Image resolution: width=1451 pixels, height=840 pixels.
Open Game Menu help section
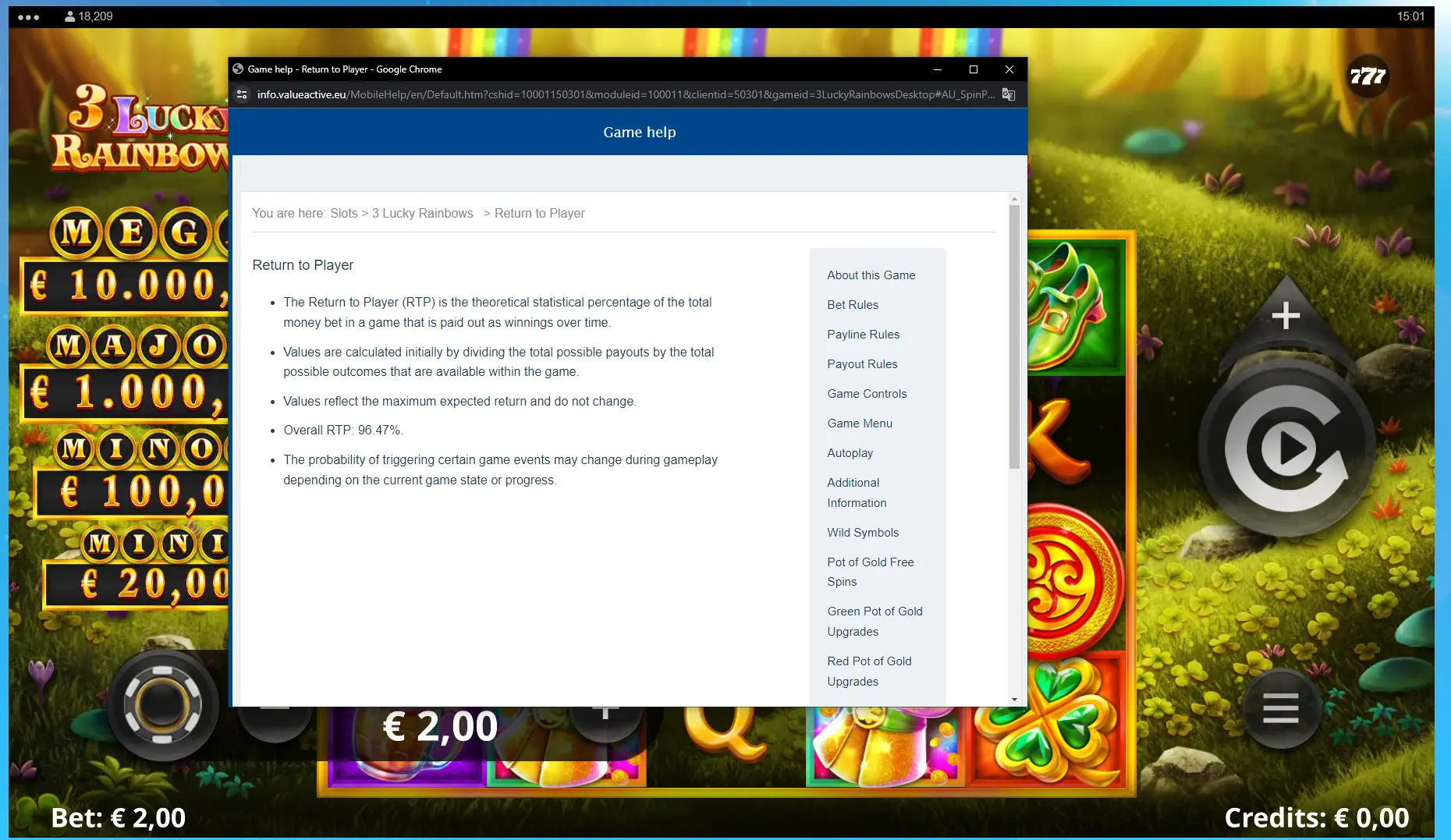860,424
